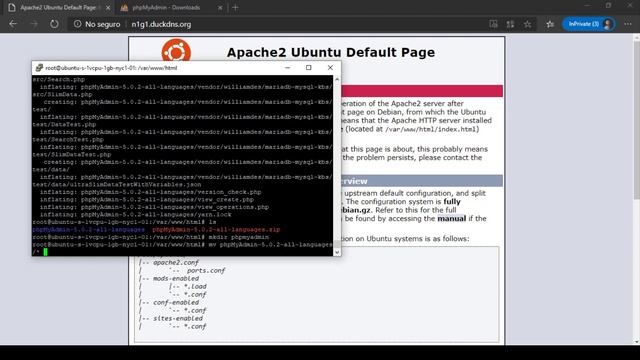
Task: Go back using the browser back arrow
Action: [13, 24]
